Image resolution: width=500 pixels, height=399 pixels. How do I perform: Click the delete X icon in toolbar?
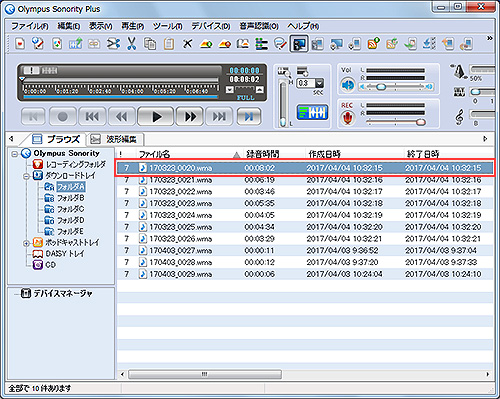pyautogui.click(x=188, y=44)
